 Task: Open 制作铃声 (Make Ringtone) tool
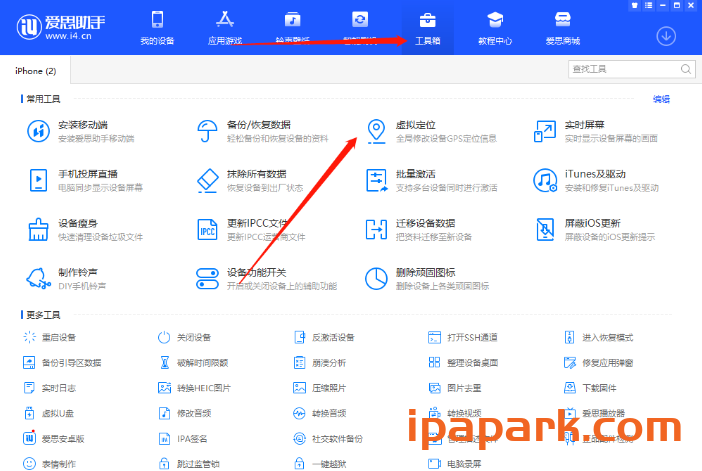[66, 279]
